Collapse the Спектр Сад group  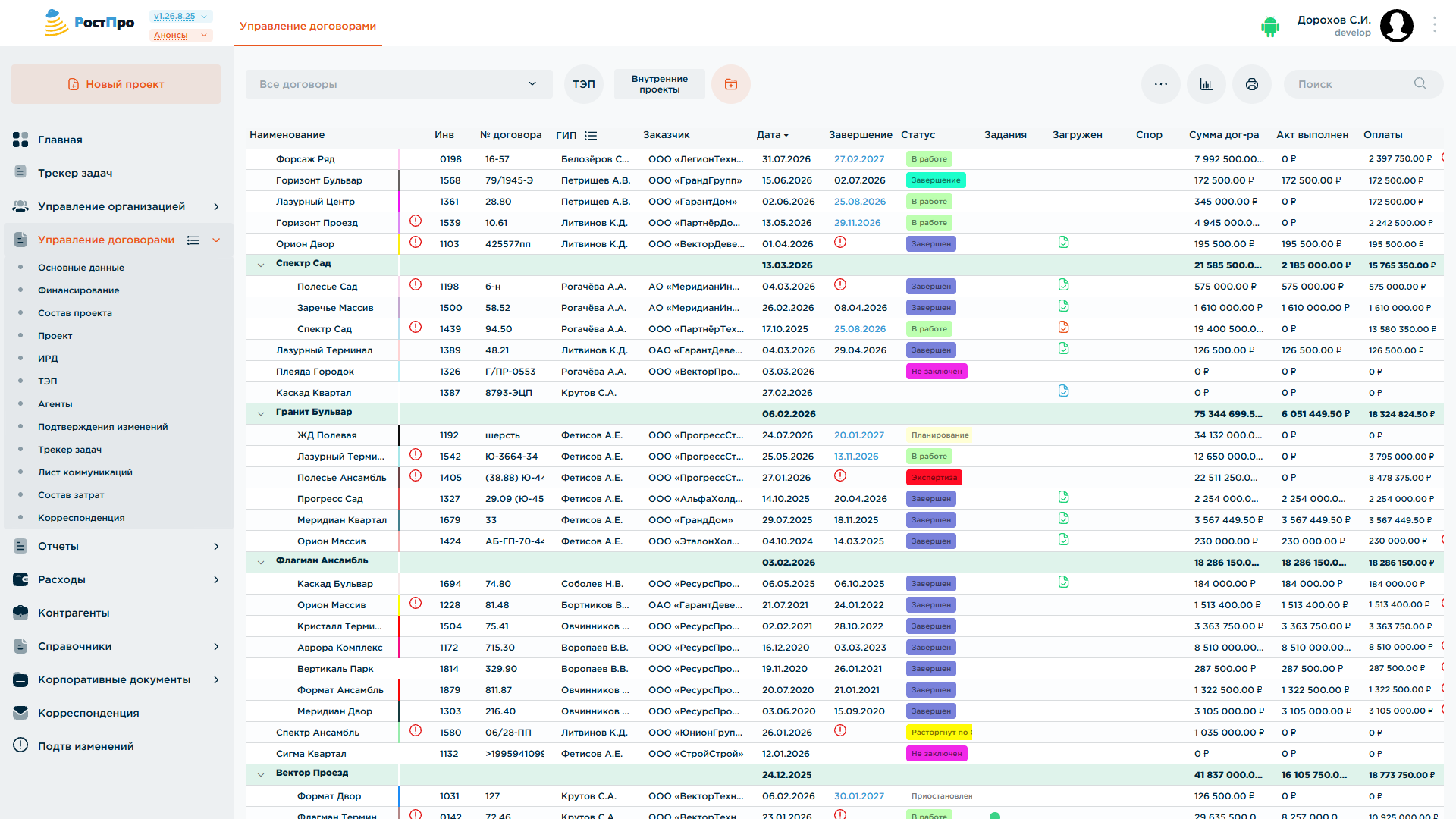[x=261, y=265]
